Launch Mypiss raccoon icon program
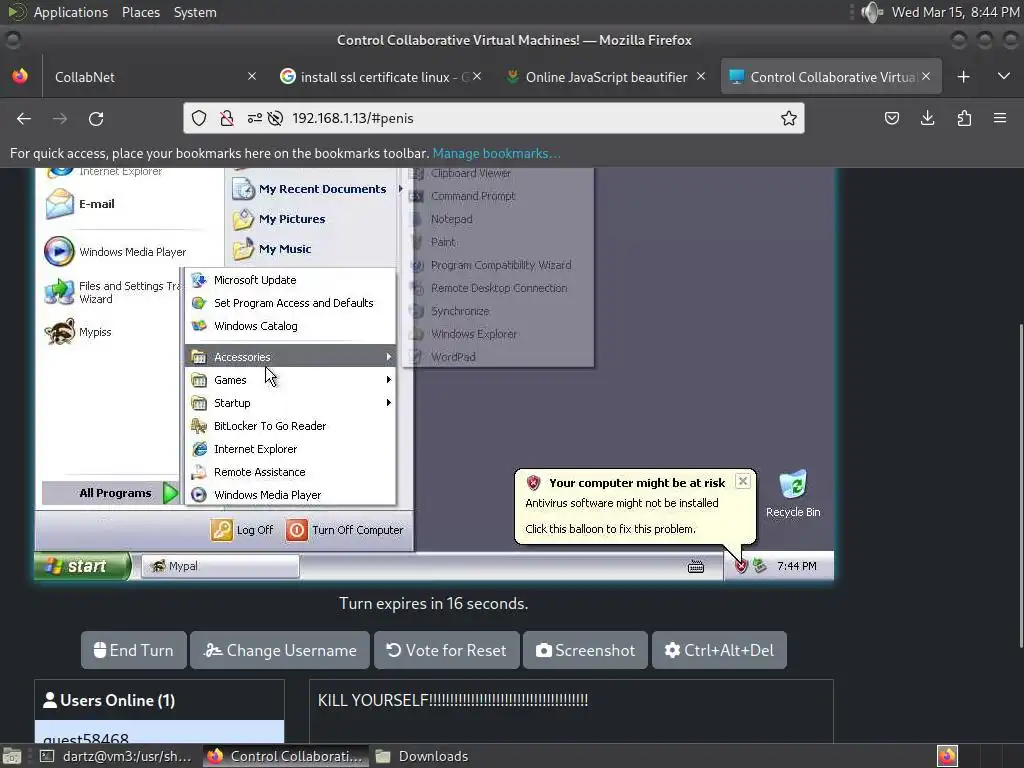The height and width of the screenshot is (768, 1024). pos(78,332)
